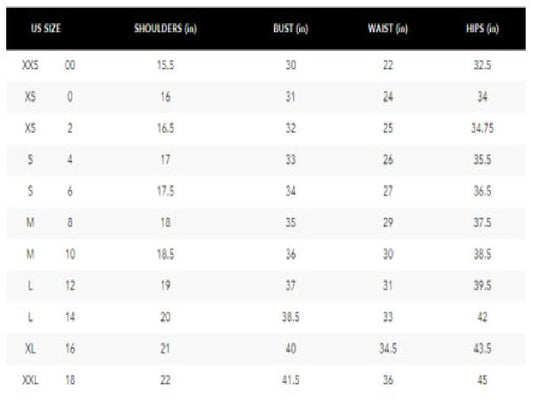Image resolution: width=533 pixels, height=406 pixels.
Task: Click waist value 29
Action: point(388,222)
